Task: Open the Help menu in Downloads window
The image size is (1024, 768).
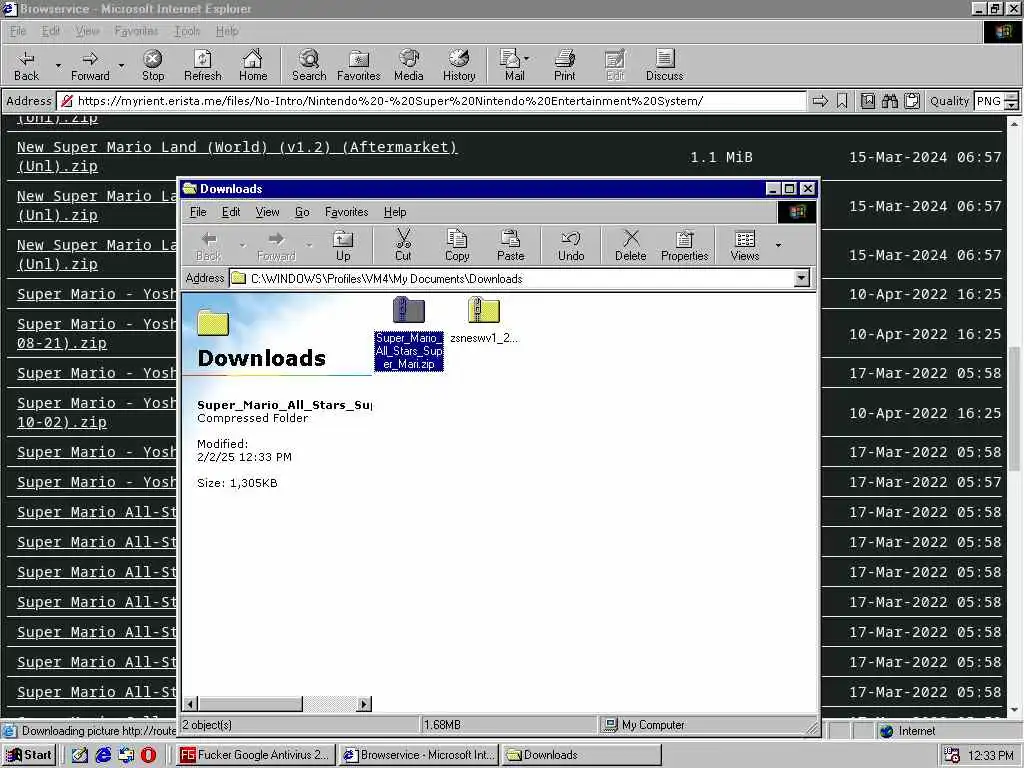Action: pyautogui.click(x=395, y=212)
